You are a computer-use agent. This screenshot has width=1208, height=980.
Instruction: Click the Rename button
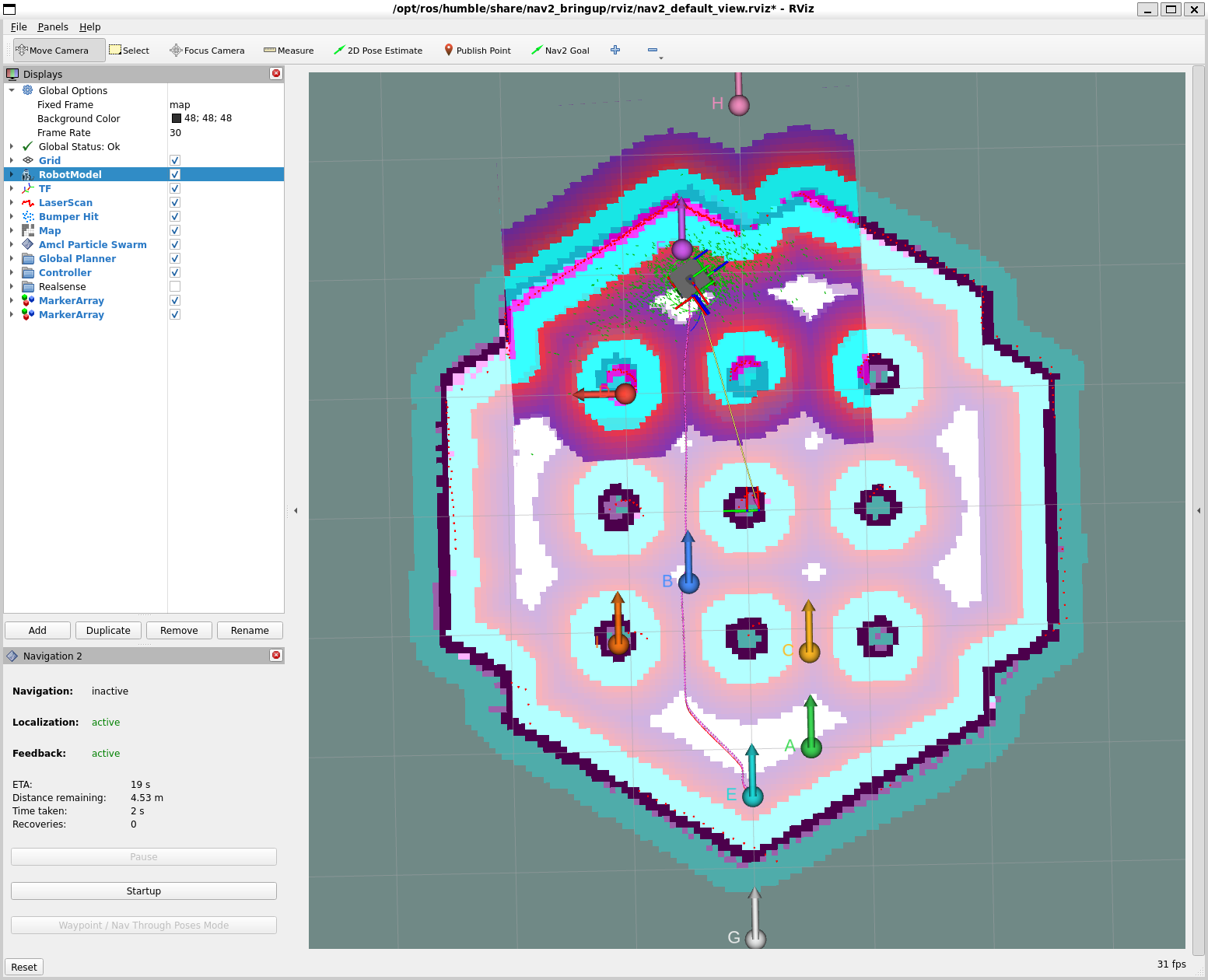(250, 630)
